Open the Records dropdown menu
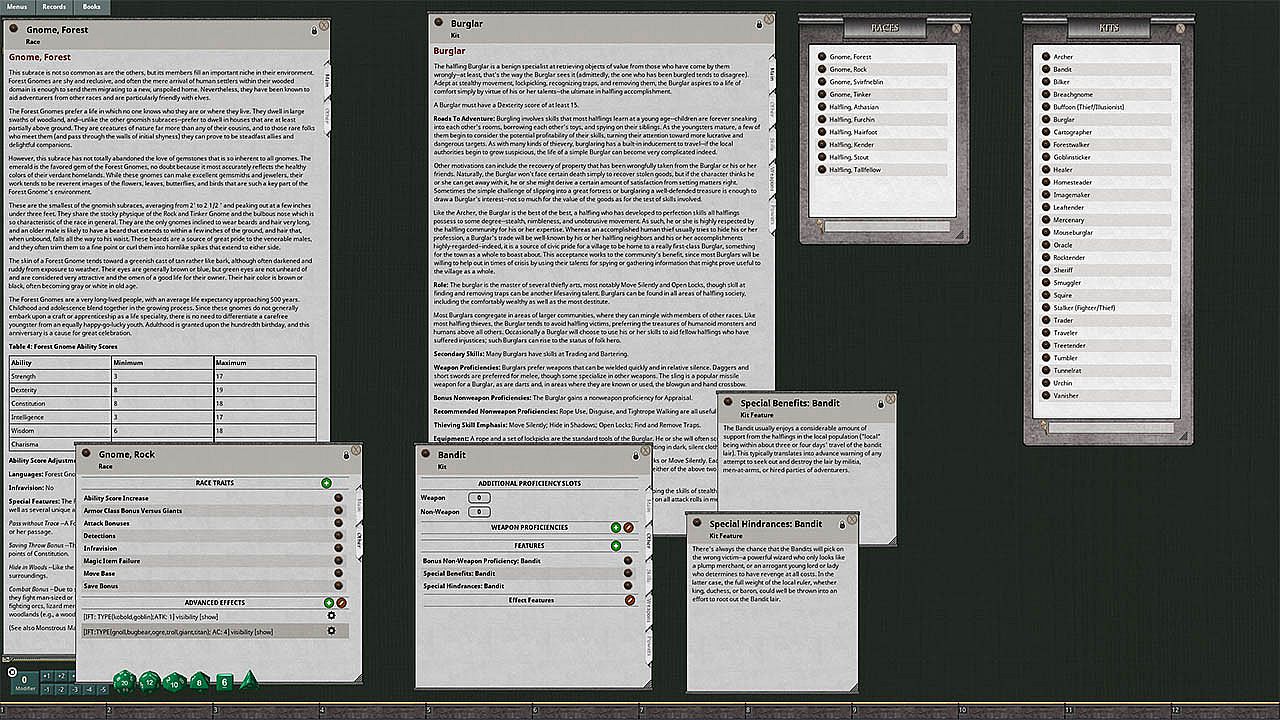This screenshot has width=1280, height=720. 54,7
